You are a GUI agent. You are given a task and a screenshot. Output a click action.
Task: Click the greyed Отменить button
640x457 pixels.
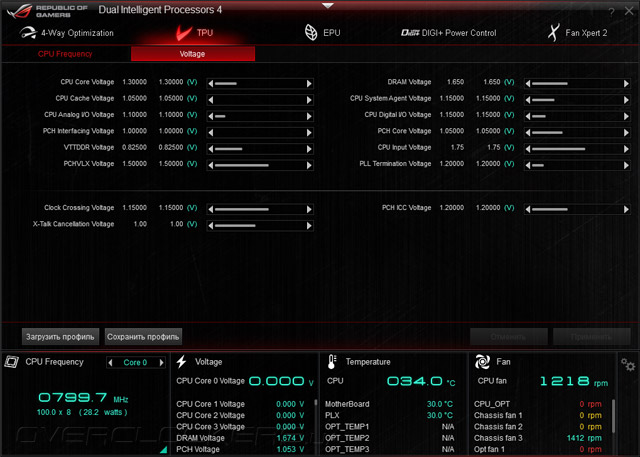[509, 337]
